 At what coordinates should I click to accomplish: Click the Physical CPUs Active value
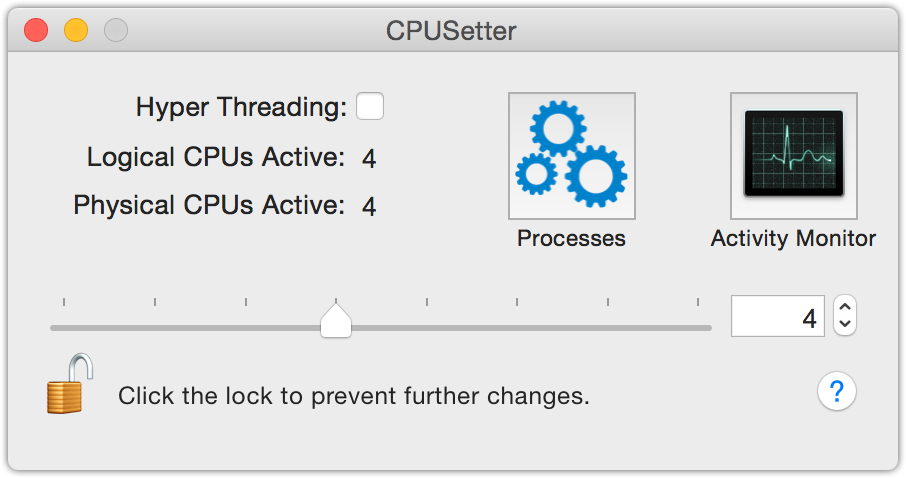369,206
